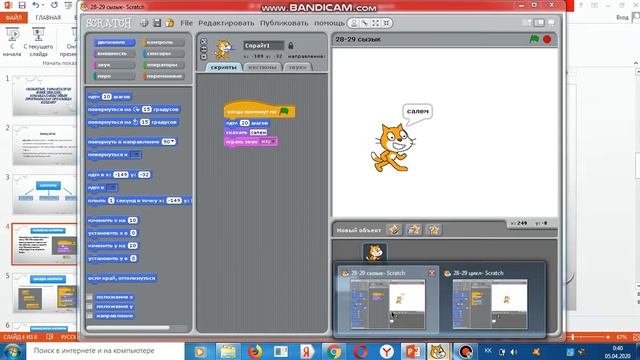Switch to the скрипты tab
This screenshot has width=640, height=360.
pos(223,67)
